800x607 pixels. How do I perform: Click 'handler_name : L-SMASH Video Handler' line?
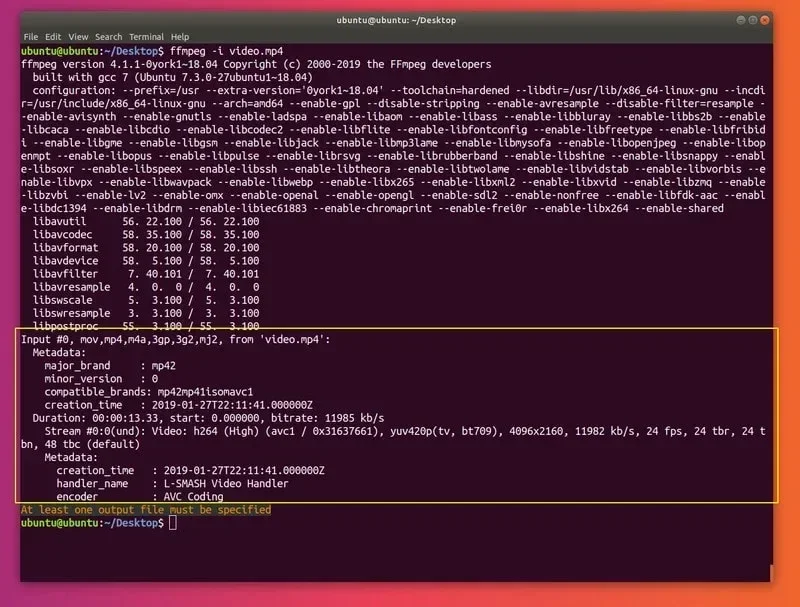[x=172, y=484]
